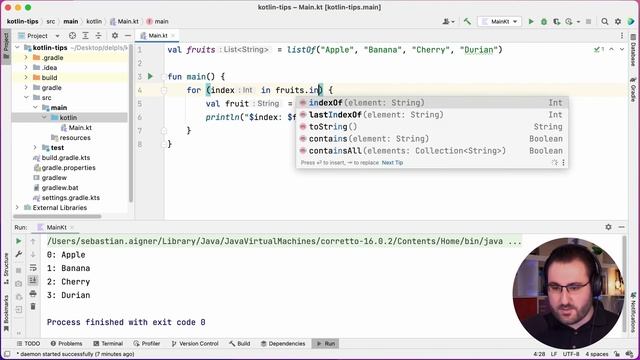Open completion popup three-dot options
The height and width of the screenshot is (360, 640).
[563, 162]
